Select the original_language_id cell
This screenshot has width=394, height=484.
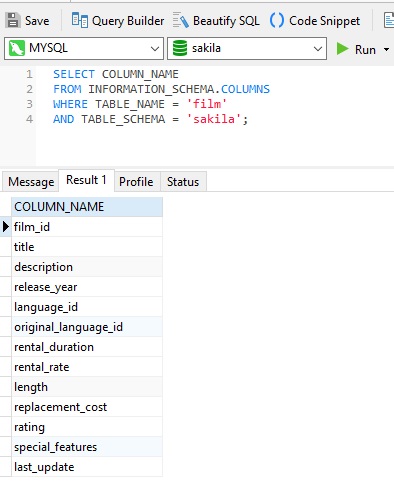[x=87, y=327]
